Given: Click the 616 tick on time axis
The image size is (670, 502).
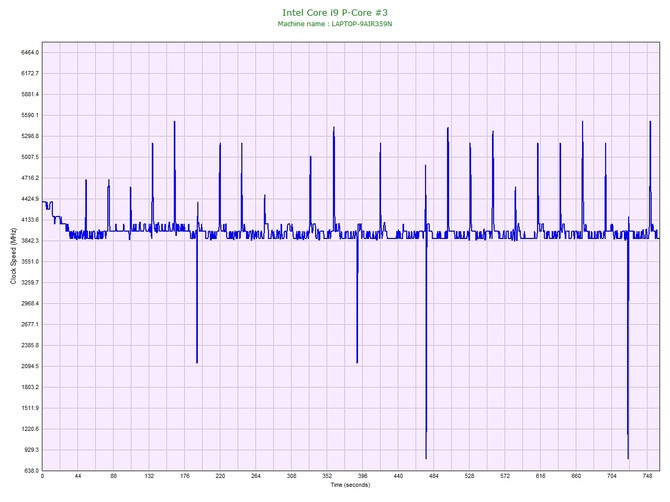Looking at the screenshot, I should tap(541, 476).
